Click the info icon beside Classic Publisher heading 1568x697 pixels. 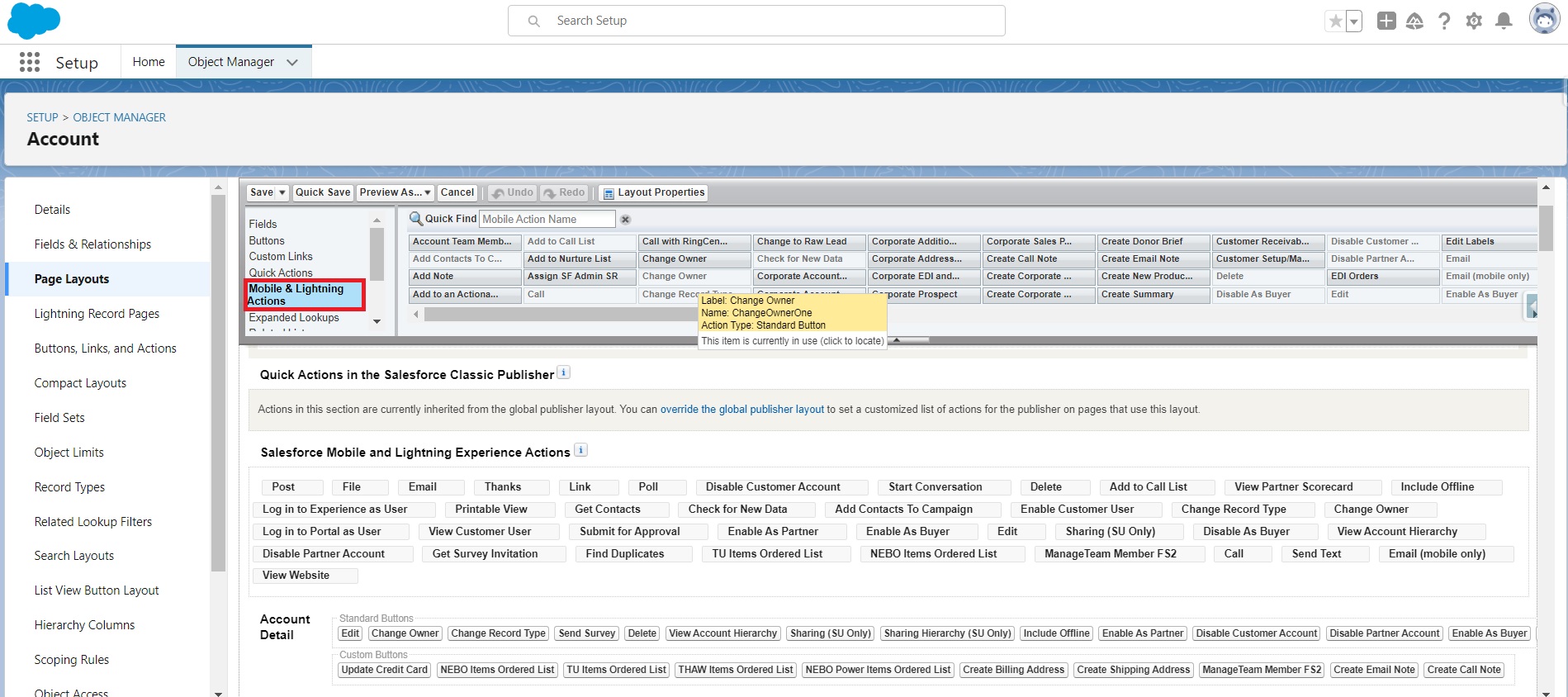pyautogui.click(x=564, y=372)
